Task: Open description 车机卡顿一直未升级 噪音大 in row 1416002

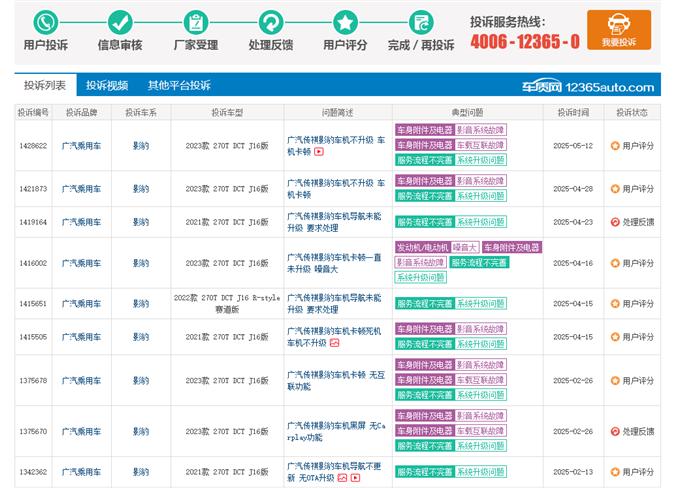Action: tap(334, 263)
